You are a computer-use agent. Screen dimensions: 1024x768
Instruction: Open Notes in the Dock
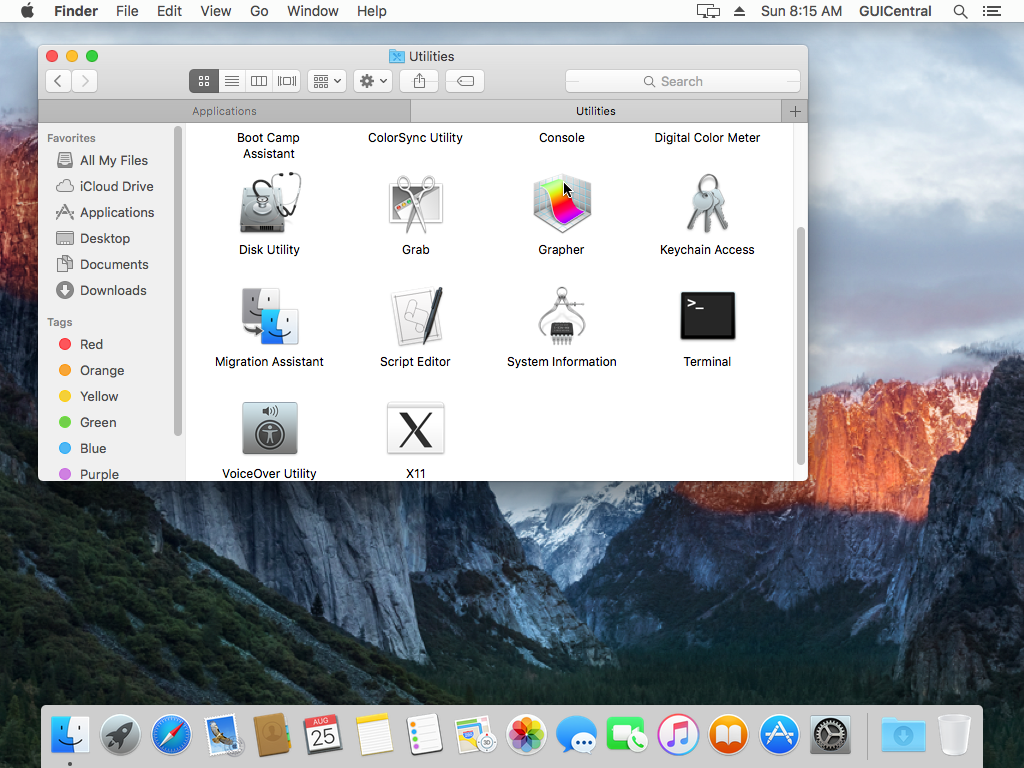[374, 735]
